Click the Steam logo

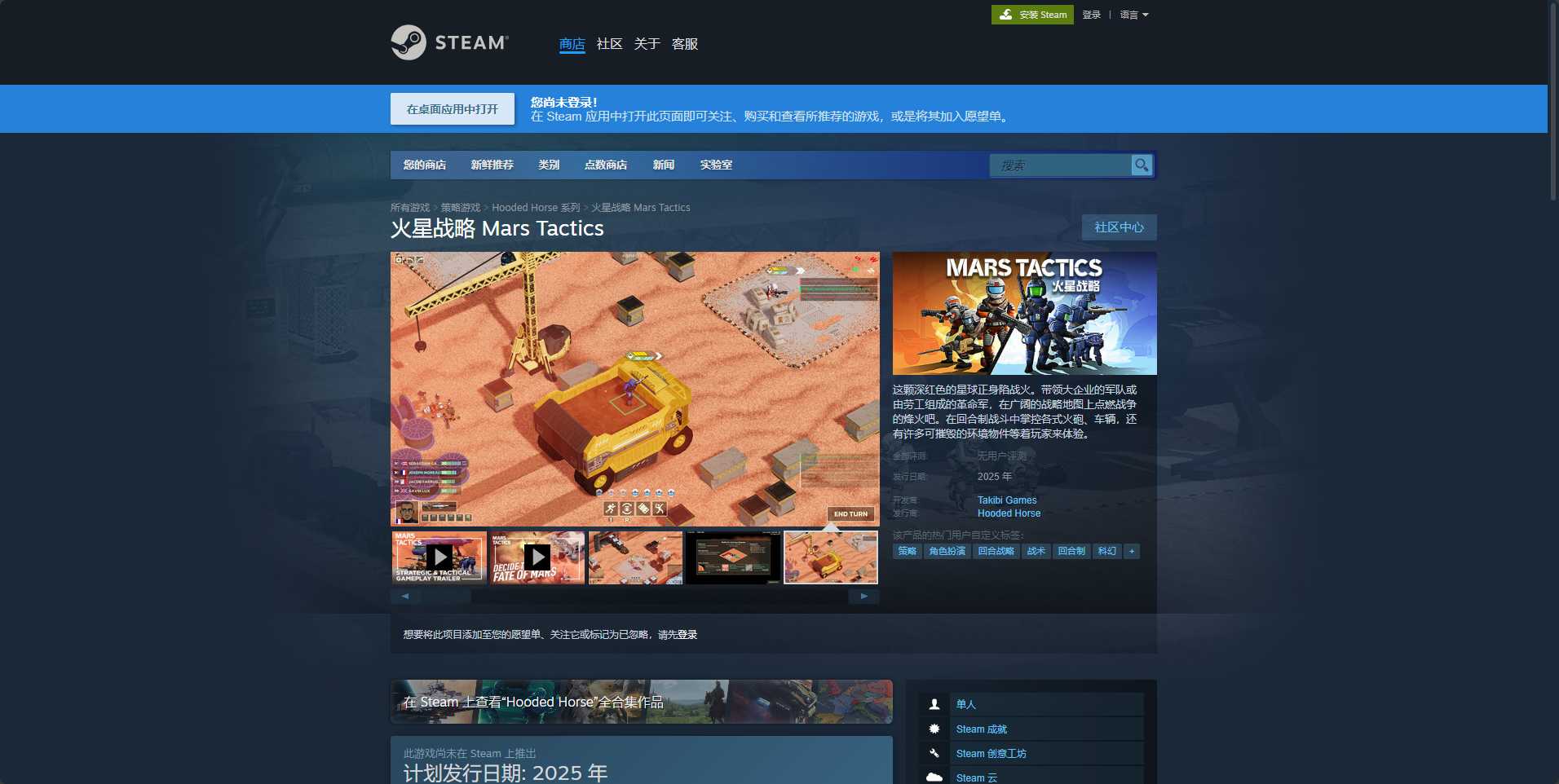(449, 42)
